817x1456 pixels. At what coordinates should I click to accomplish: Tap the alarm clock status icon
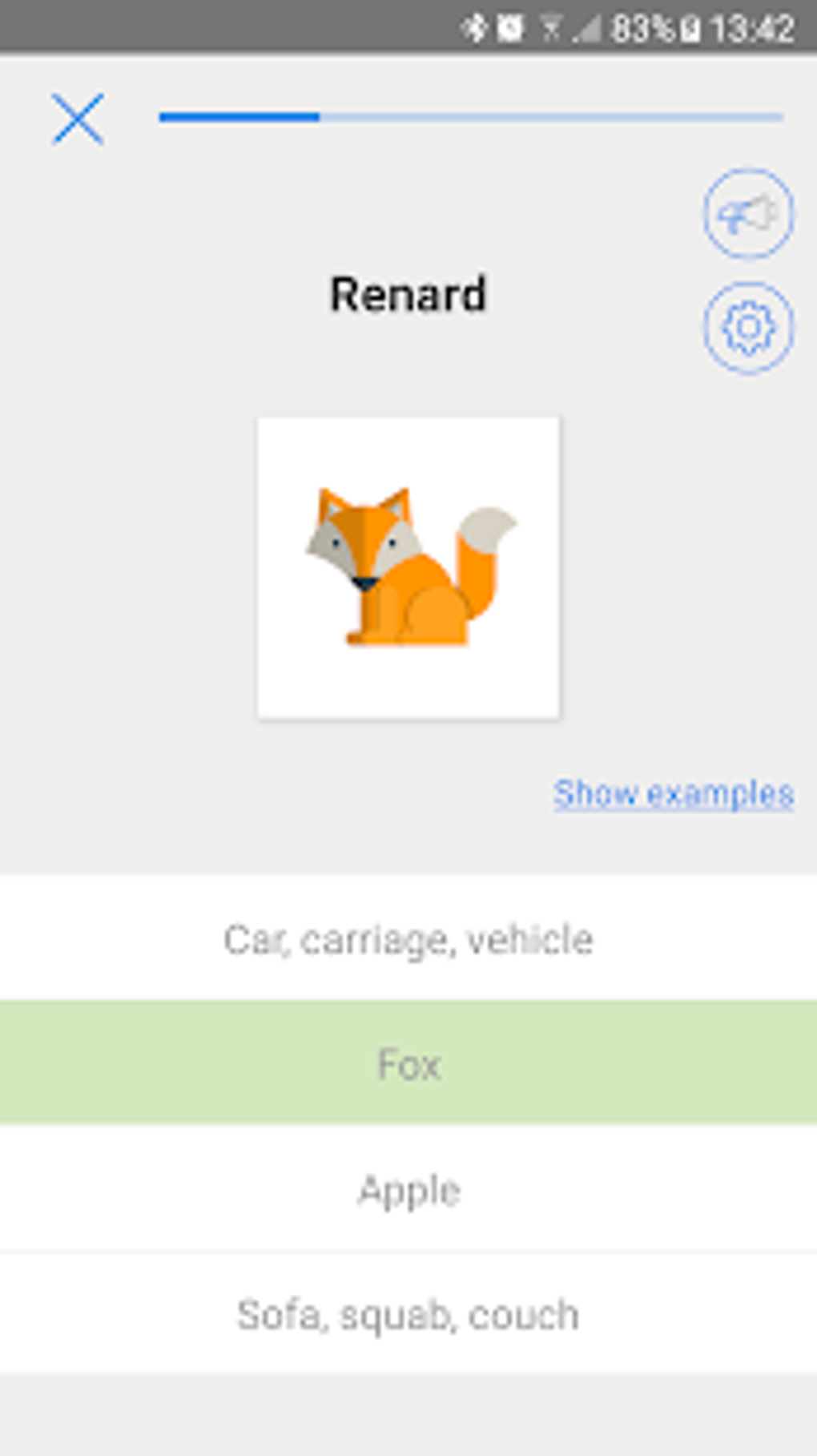click(x=509, y=29)
